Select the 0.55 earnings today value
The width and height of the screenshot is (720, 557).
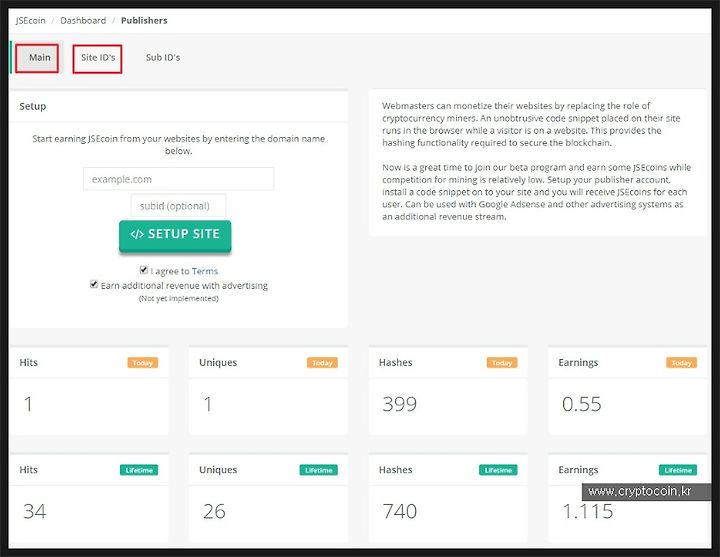pyautogui.click(x=581, y=404)
